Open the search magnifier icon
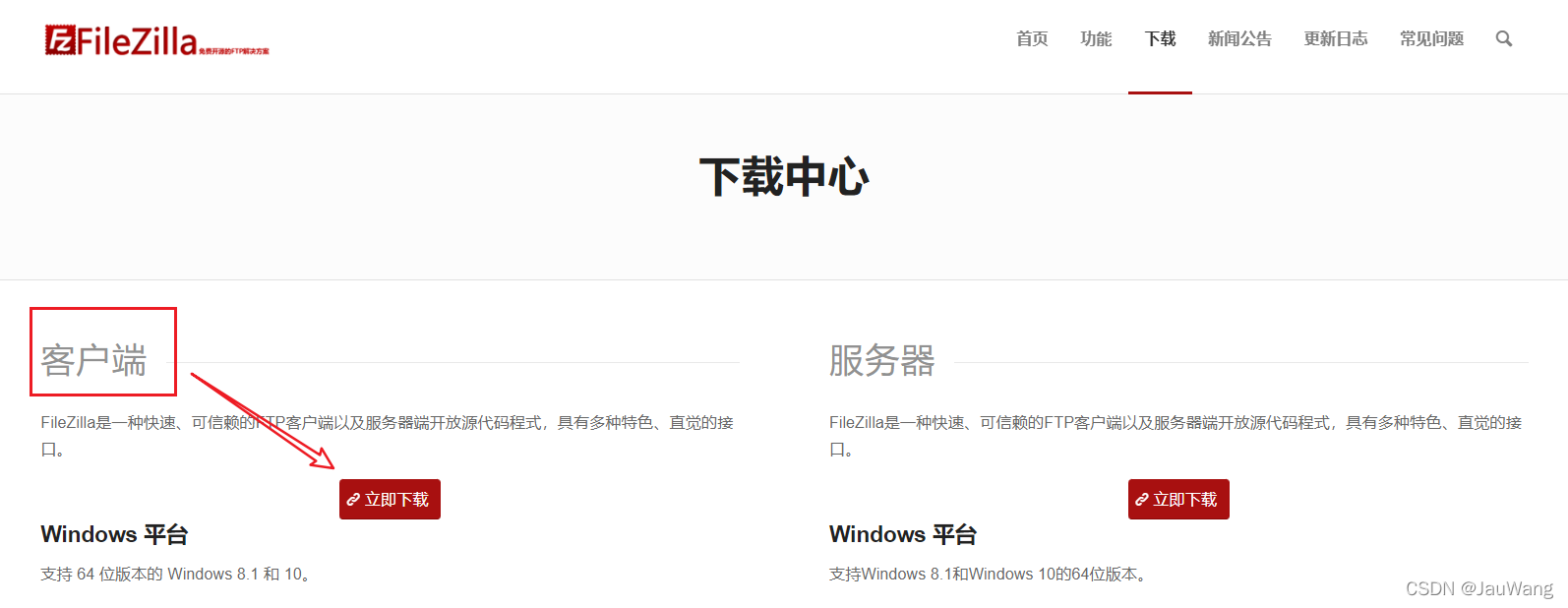Image resolution: width=1568 pixels, height=608 pixels. coord(1503,39)
